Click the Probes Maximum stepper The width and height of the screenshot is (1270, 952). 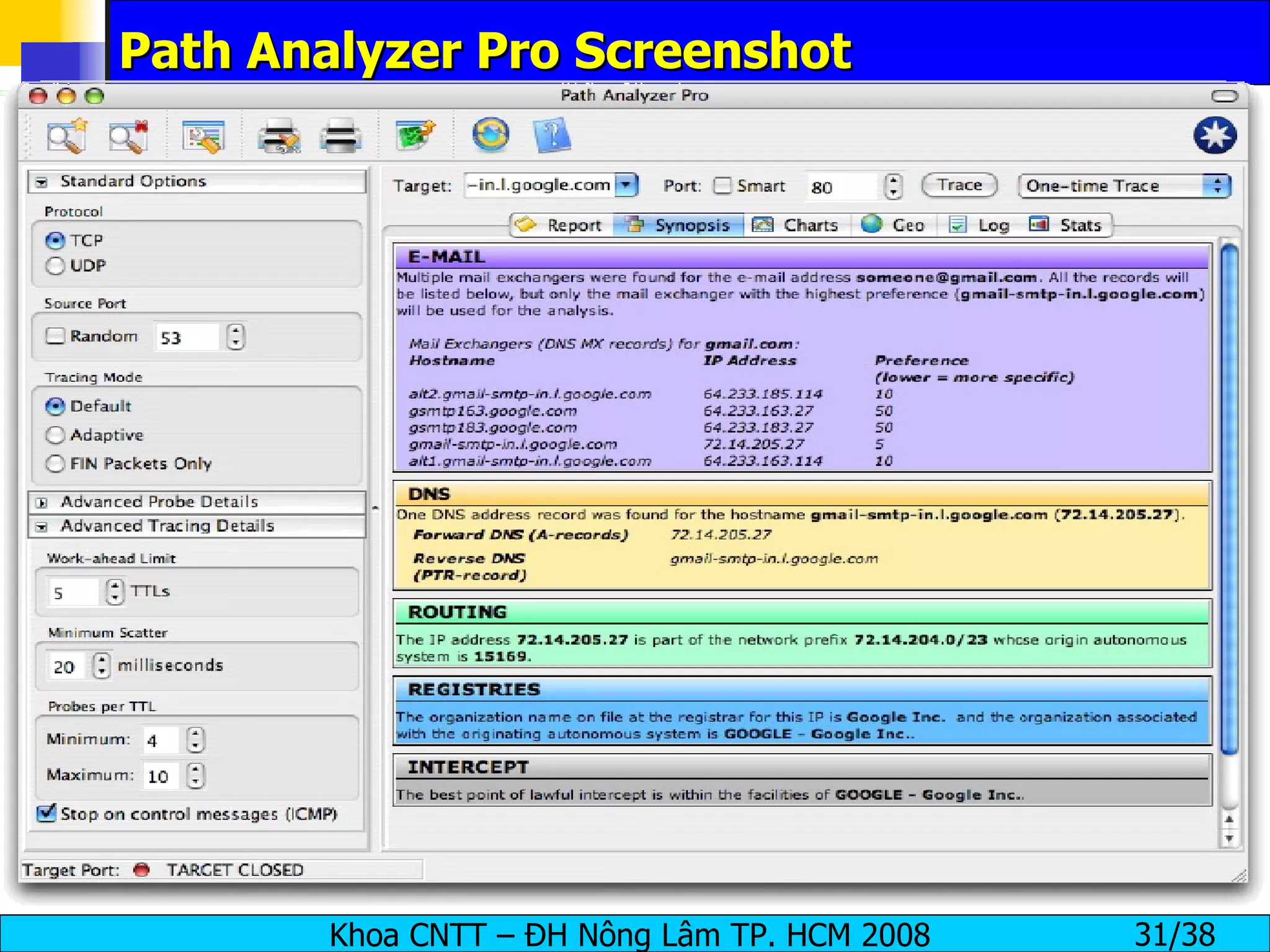pyautogui.click(x=195, y=775)
